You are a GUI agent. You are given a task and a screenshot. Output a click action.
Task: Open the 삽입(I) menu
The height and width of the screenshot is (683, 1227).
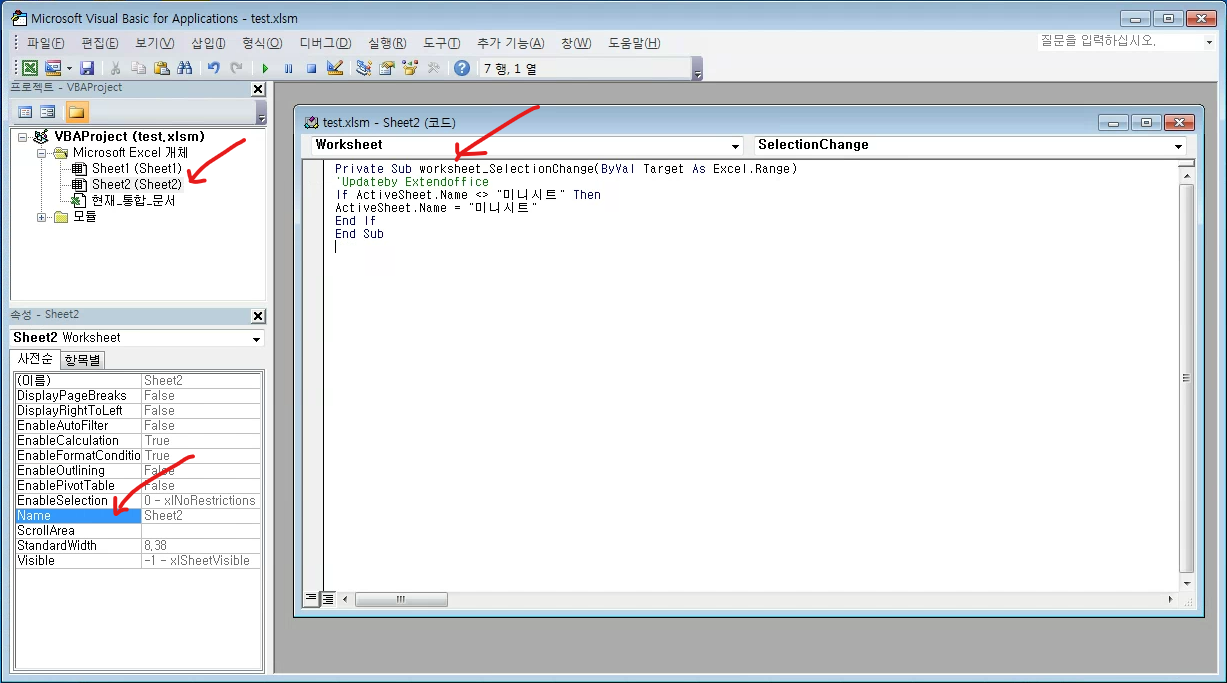208,43
